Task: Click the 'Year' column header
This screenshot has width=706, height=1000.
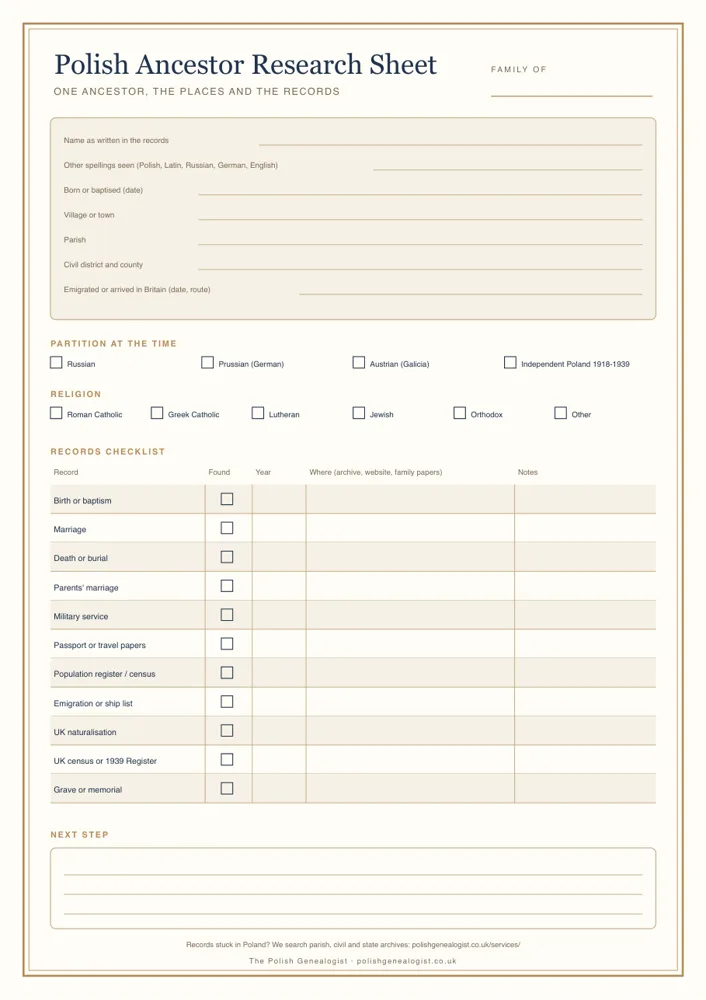Action: point(263,472)
